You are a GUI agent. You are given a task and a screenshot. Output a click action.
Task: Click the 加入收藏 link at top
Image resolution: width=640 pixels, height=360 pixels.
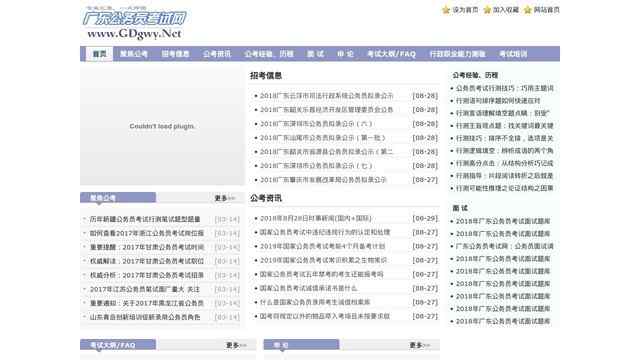coord(506,10)
